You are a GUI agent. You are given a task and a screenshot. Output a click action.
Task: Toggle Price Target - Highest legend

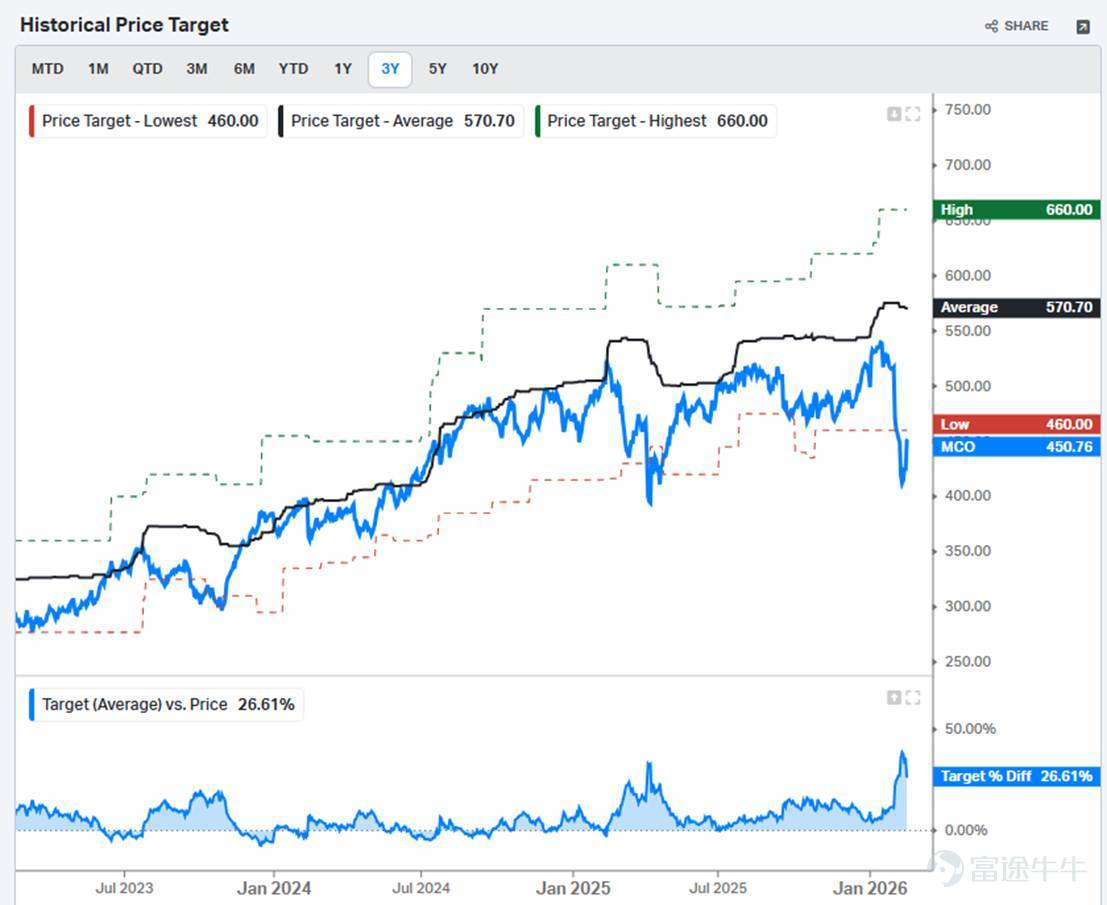(x=655, y=121)
